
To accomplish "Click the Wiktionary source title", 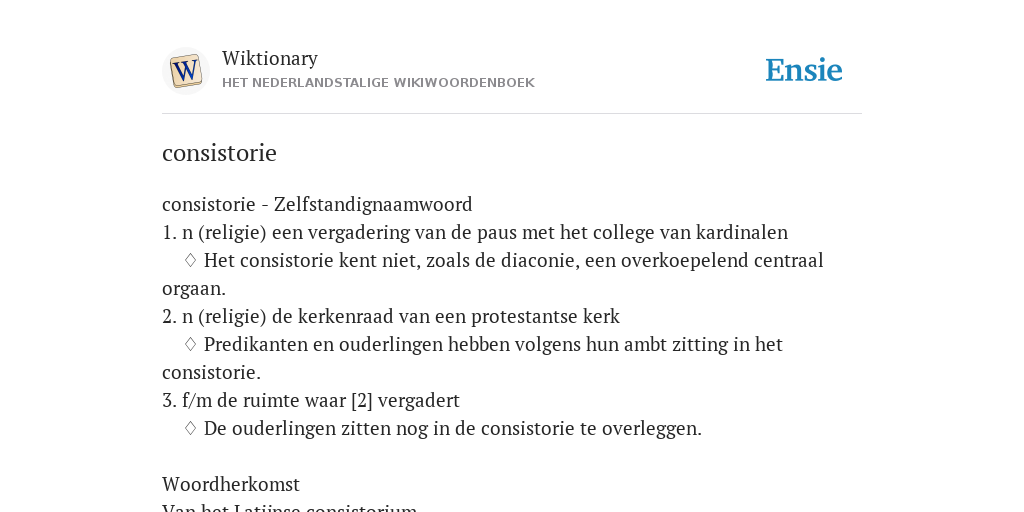I will pyautogui.click(x=270, y=58).
